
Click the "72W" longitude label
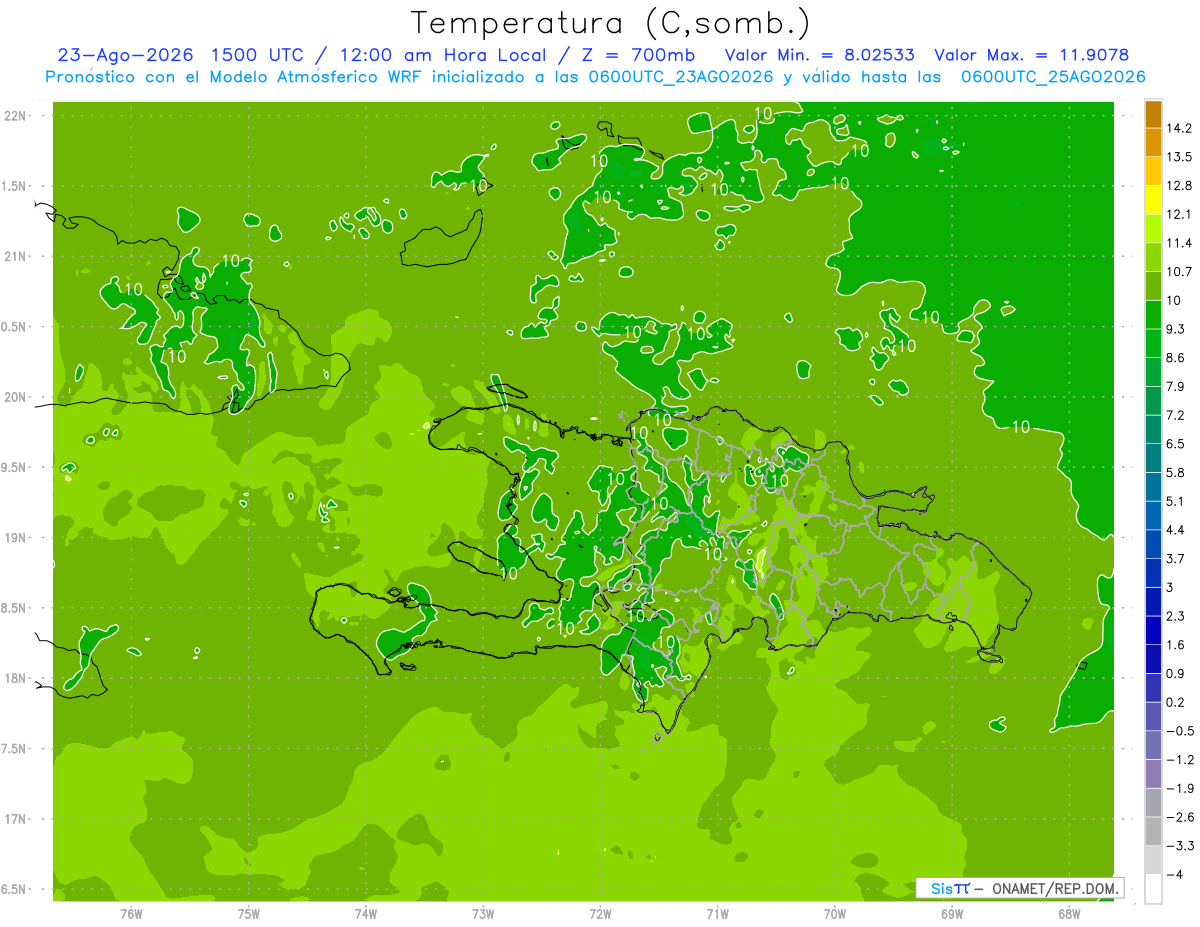pyautogui.click(x=600, y=914)
